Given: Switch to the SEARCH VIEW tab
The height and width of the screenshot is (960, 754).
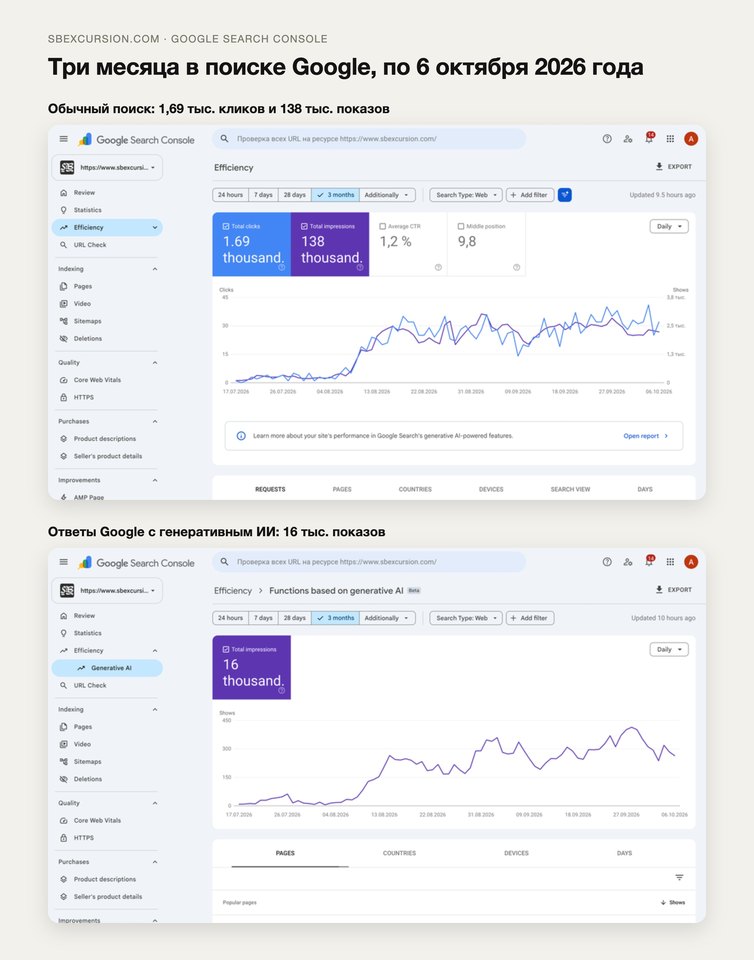Looking at the screenshot, I should [570, 489].
